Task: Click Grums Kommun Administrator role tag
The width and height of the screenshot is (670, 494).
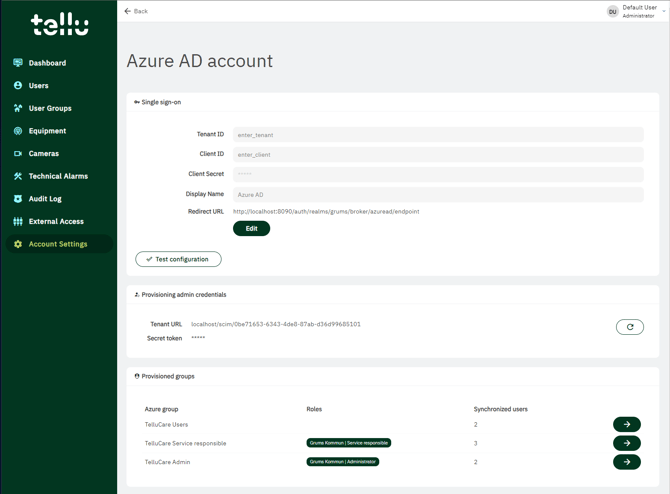Action: click(x=343, y=462)
